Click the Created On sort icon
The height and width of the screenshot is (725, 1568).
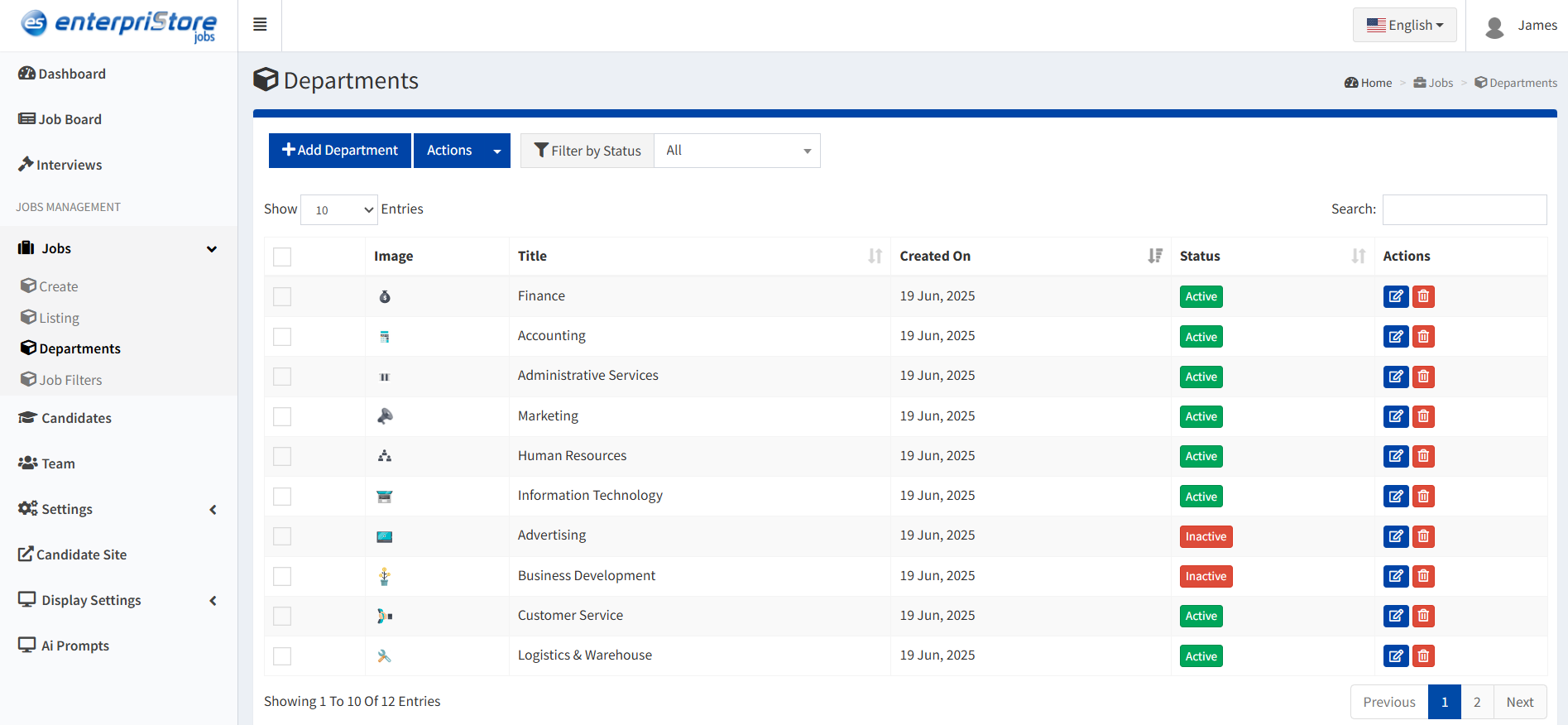pos(1155,257)
